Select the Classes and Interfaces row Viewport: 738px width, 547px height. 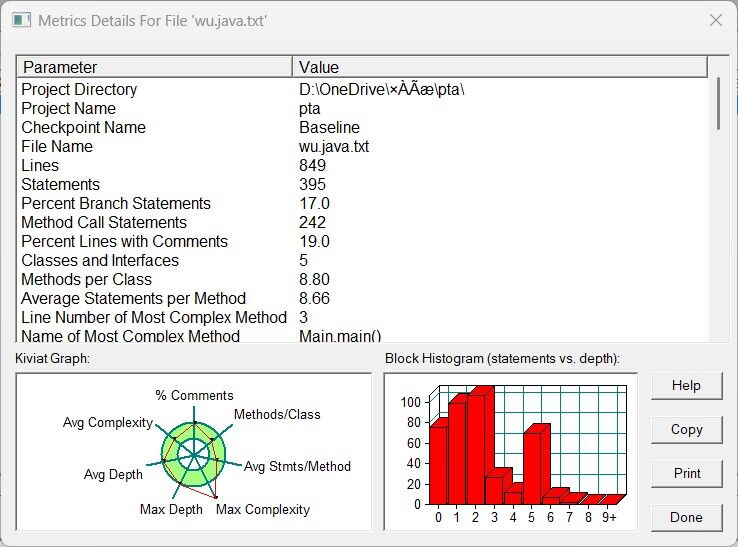[x=362, y=260]
